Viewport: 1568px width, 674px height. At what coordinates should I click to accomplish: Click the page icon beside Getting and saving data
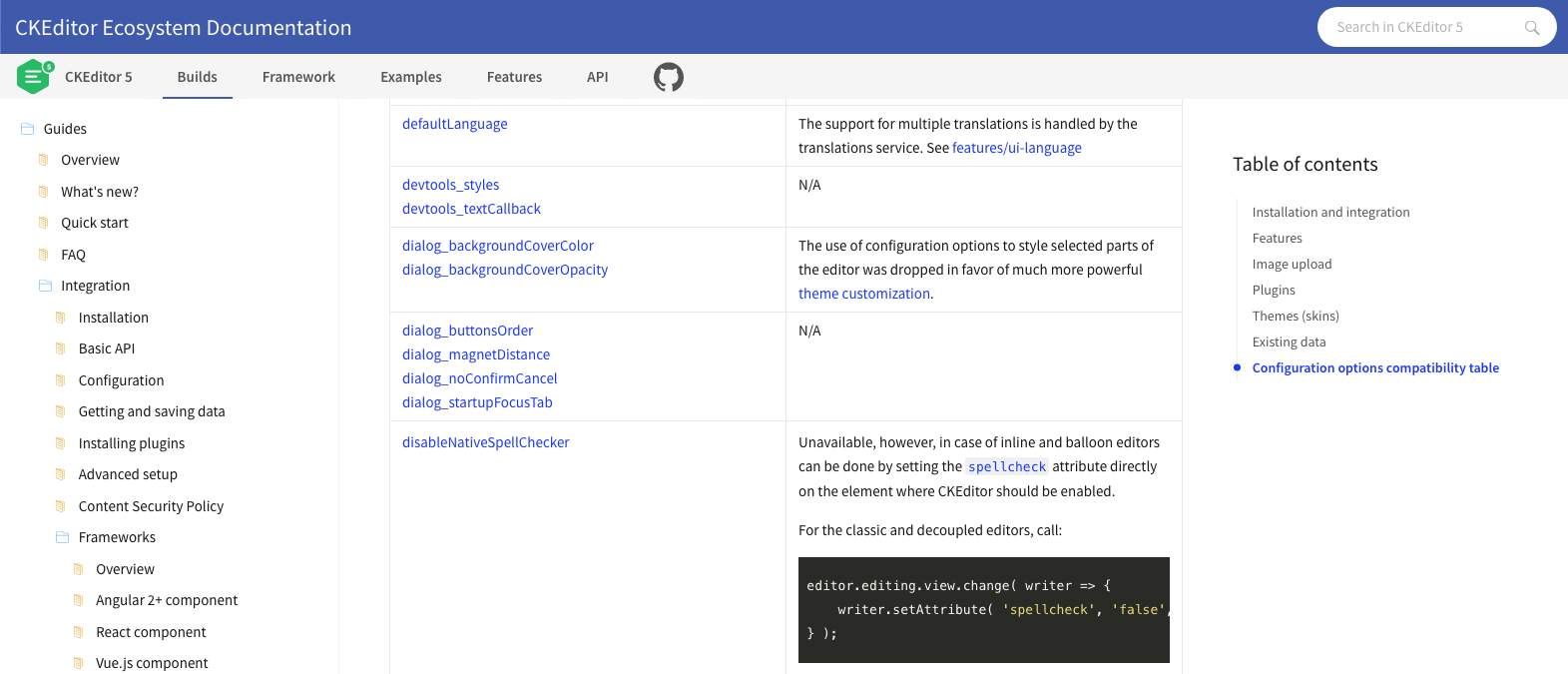tap(61, 411)
